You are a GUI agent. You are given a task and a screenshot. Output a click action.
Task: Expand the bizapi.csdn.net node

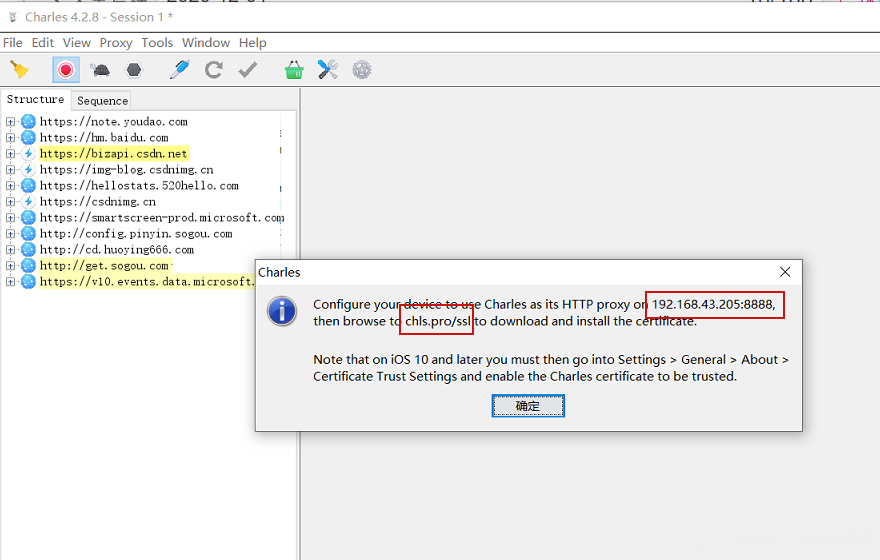click(x=10, y=153)
